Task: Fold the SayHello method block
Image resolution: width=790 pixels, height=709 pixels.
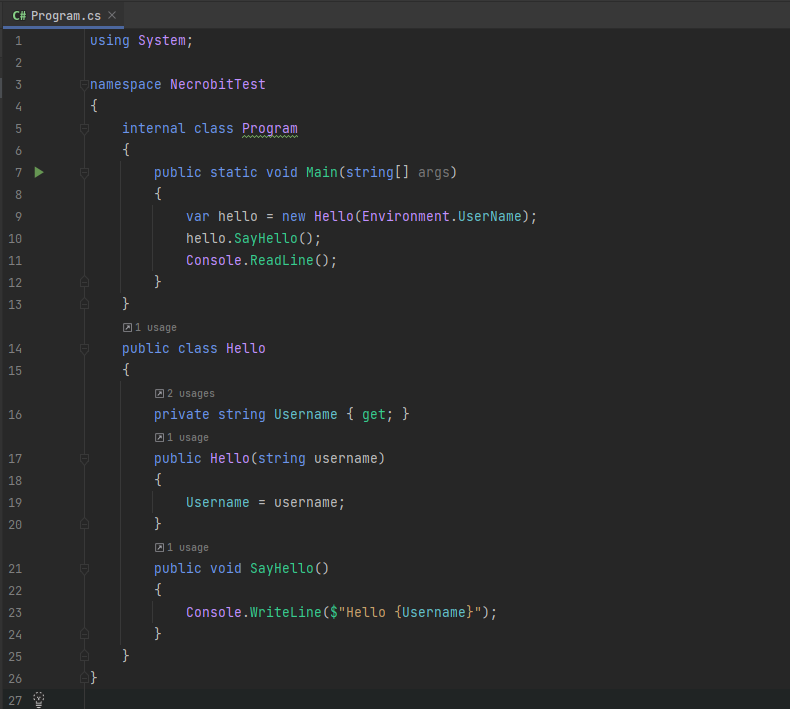Action: click(x=85, y=569)
